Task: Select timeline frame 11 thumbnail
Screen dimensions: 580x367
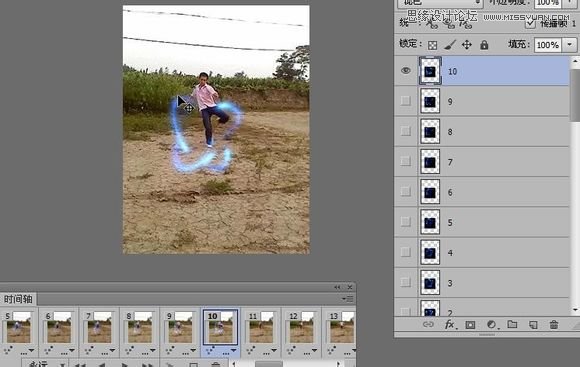Action: pos(261,327)
